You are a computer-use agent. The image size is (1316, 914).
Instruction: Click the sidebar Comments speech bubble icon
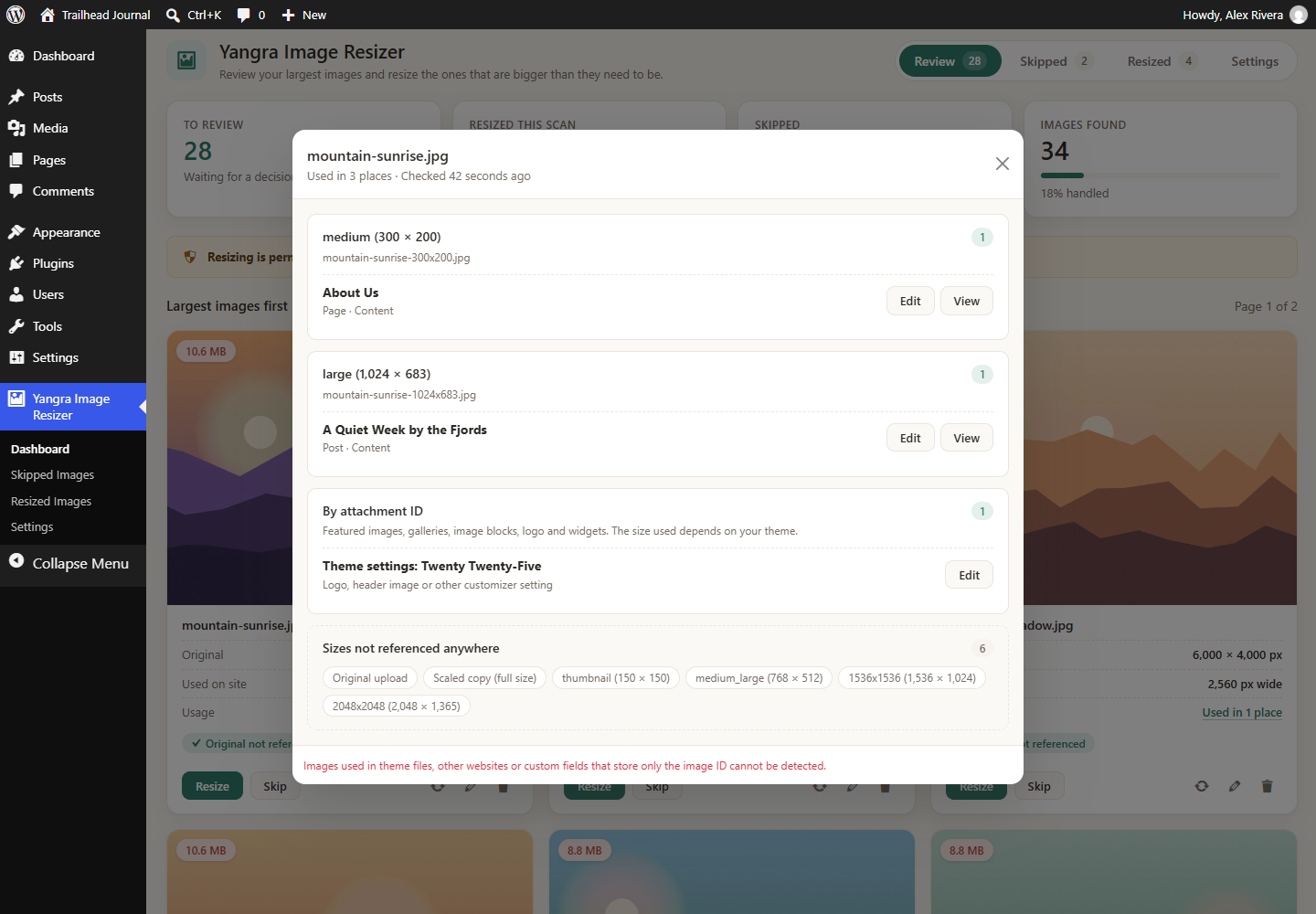pos(16,191)
